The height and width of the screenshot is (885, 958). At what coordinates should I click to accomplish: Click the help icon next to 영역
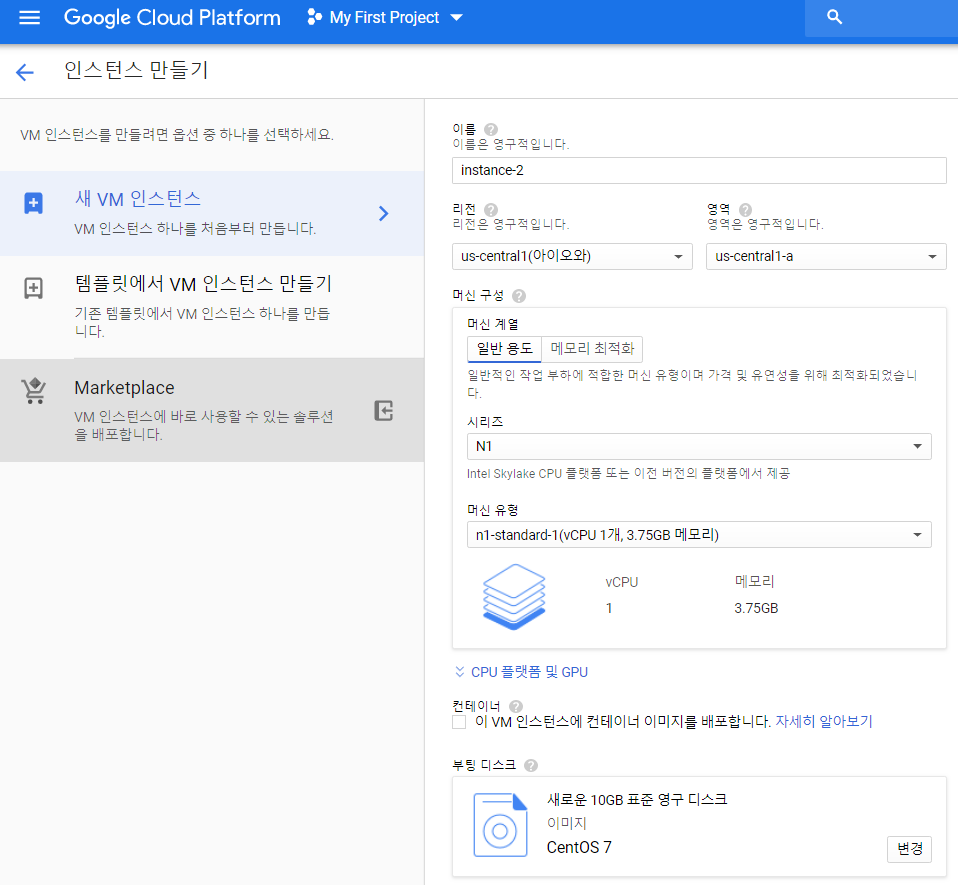click(x=745, y=209)
